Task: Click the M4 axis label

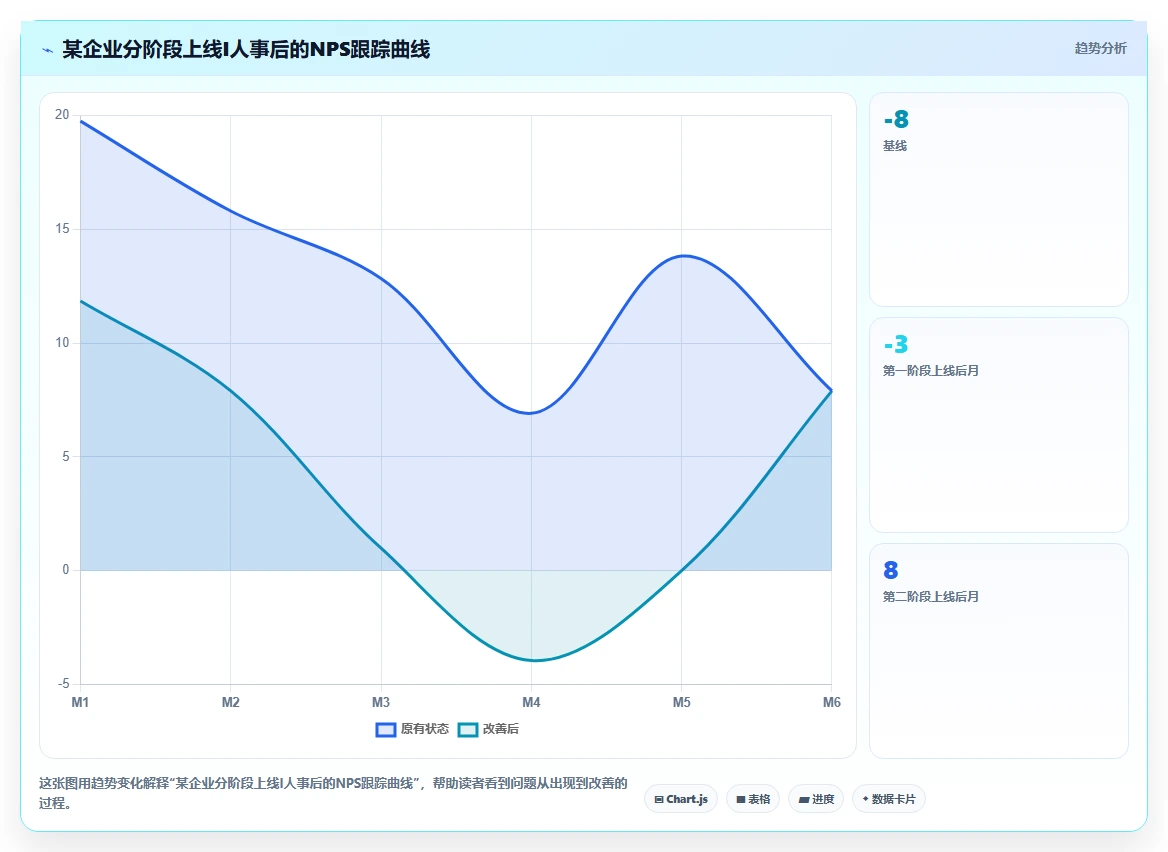Action: click(531, 702)
